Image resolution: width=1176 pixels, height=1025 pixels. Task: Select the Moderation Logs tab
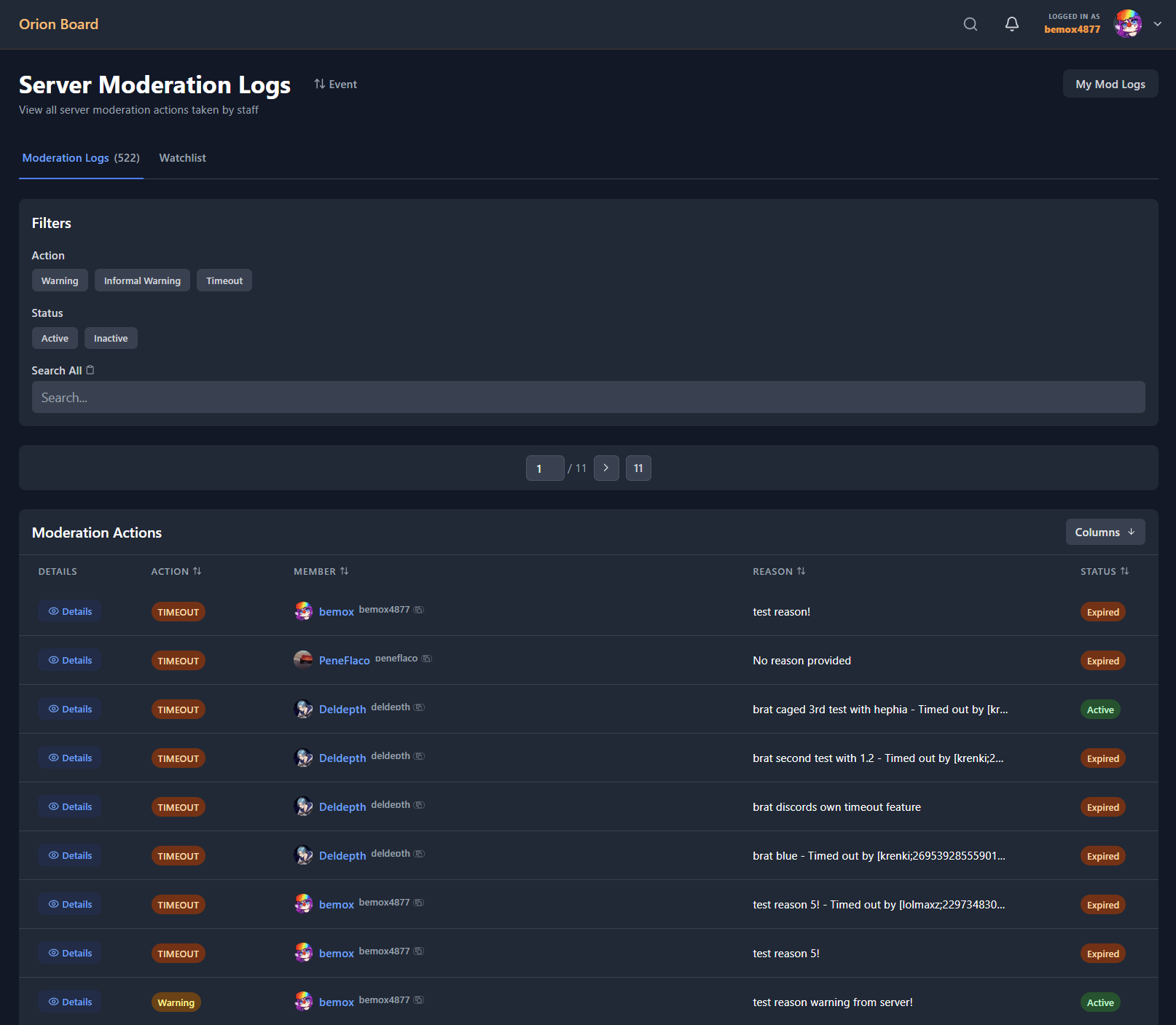click(66, 157)
